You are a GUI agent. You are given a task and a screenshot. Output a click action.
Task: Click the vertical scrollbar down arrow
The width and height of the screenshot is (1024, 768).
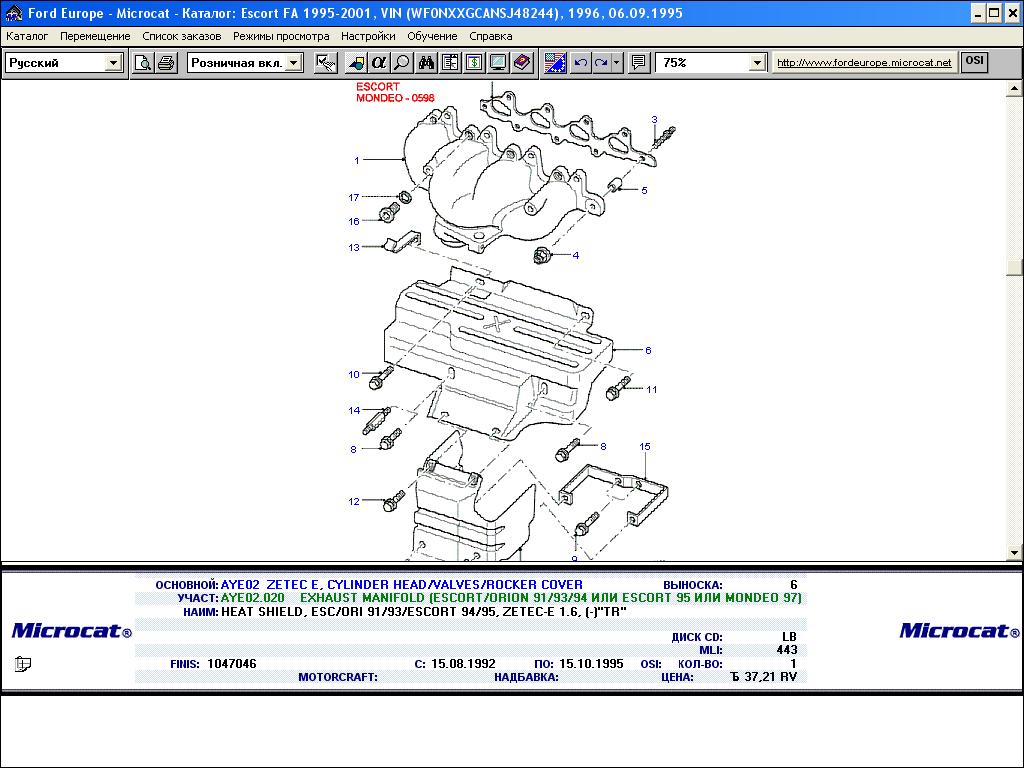pyautogui.click(x=1014, y=552)
